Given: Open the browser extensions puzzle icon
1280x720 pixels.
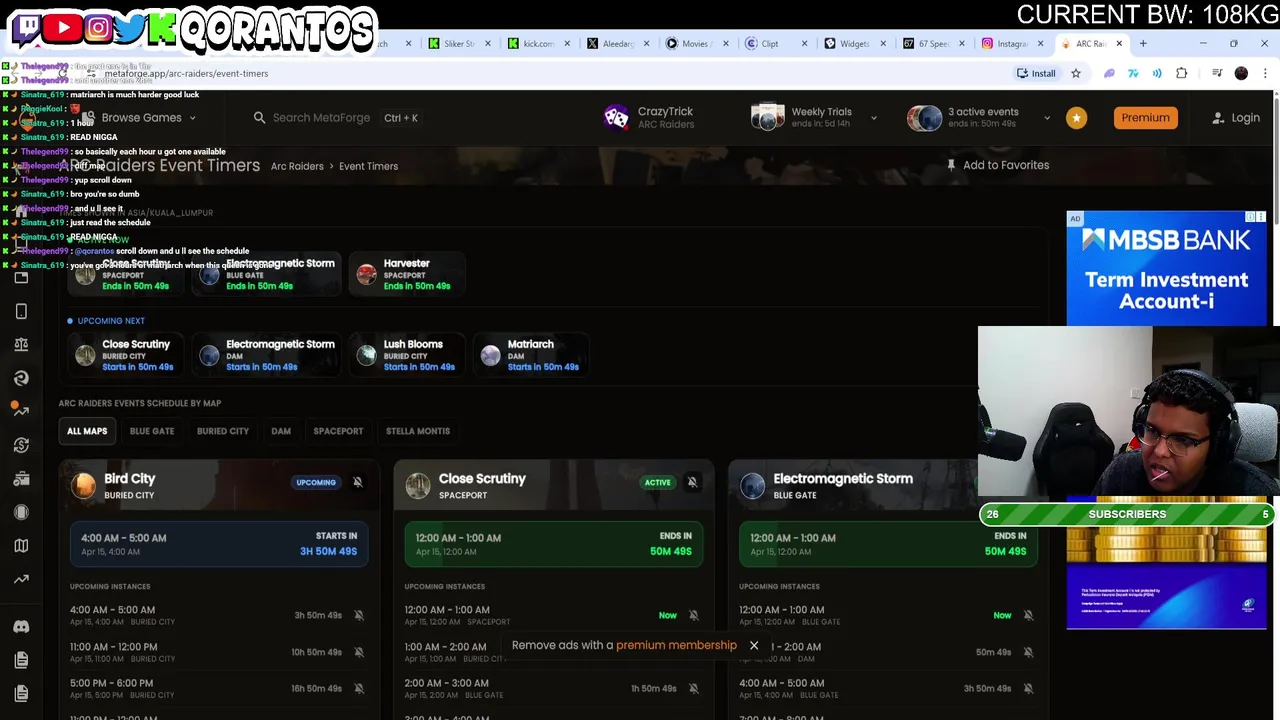Looking at the screenshot, I should click(x=1182, y=73).
